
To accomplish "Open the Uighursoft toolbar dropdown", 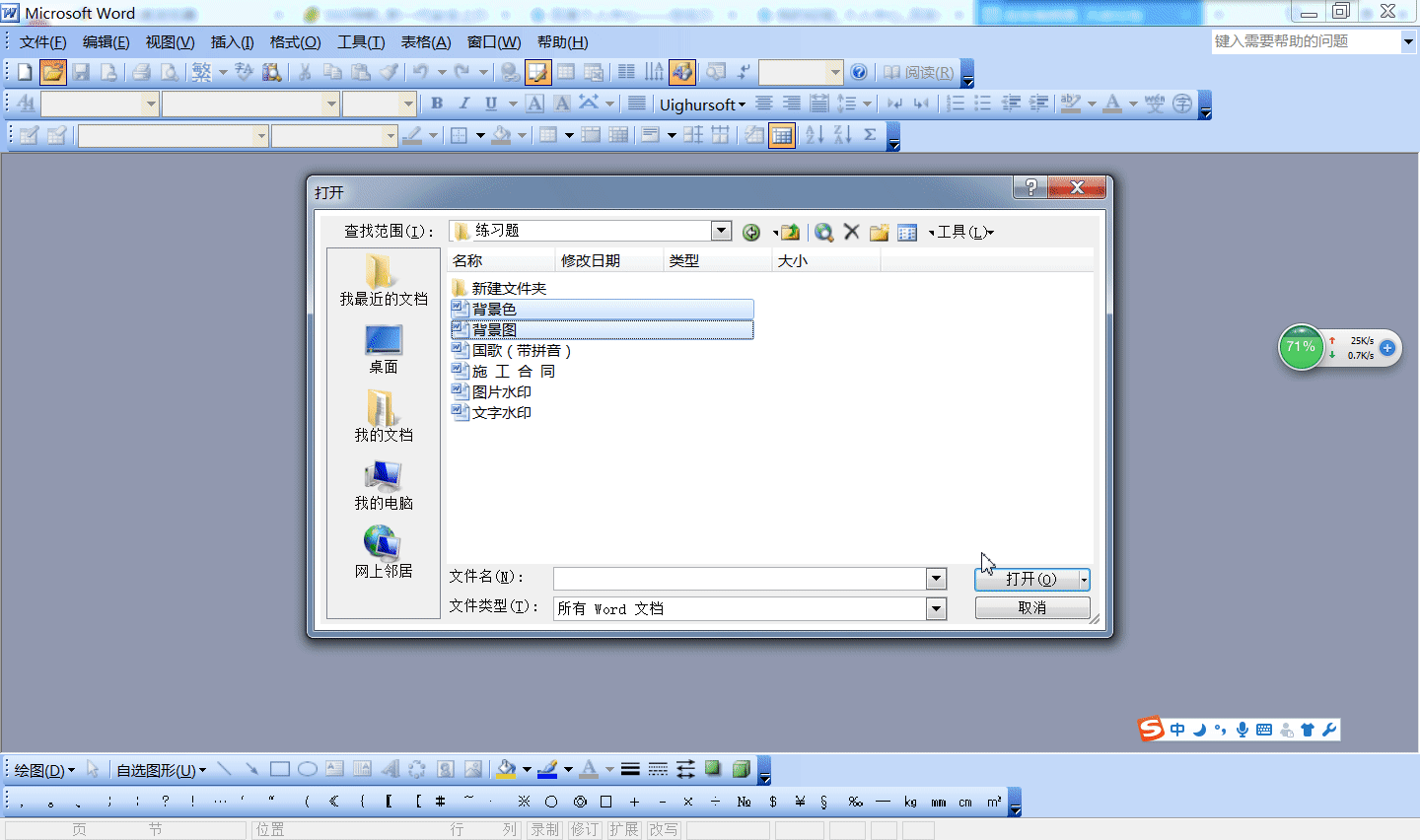I will (702, 105).
